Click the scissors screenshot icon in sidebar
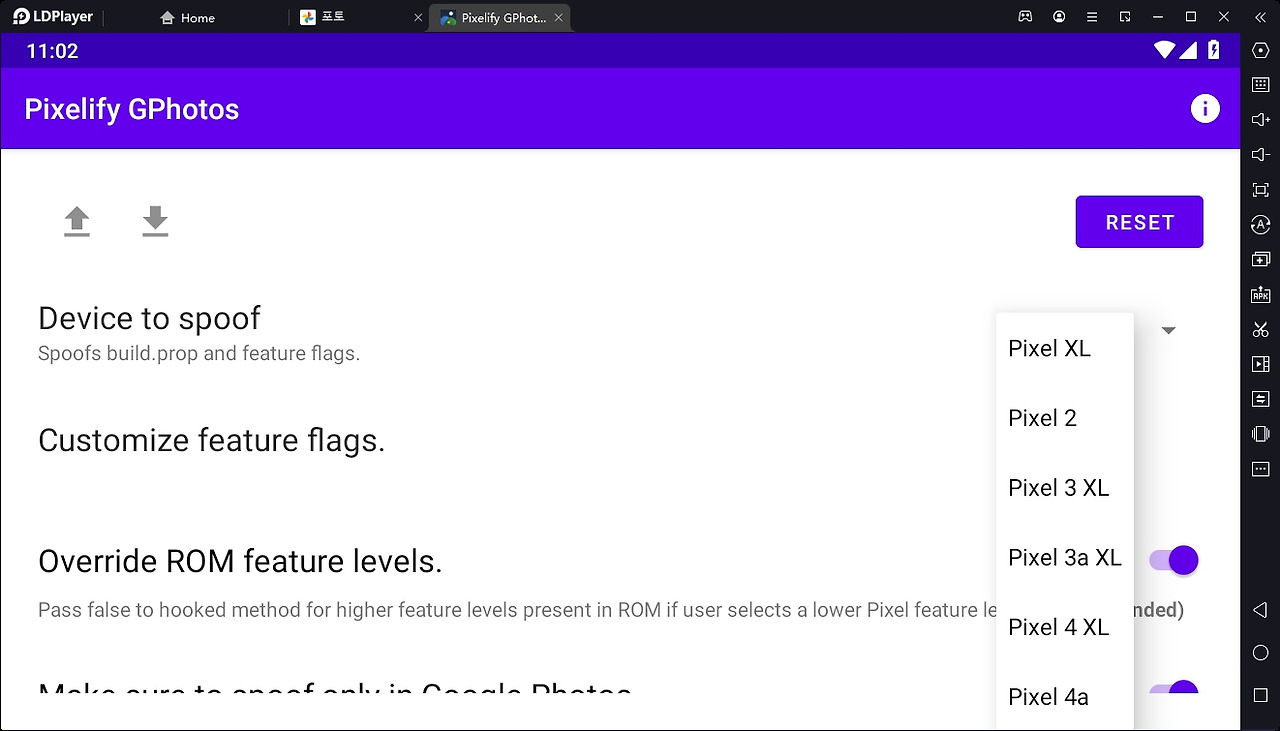This screenshot has width=1280, height=731. pos(1260,329)
